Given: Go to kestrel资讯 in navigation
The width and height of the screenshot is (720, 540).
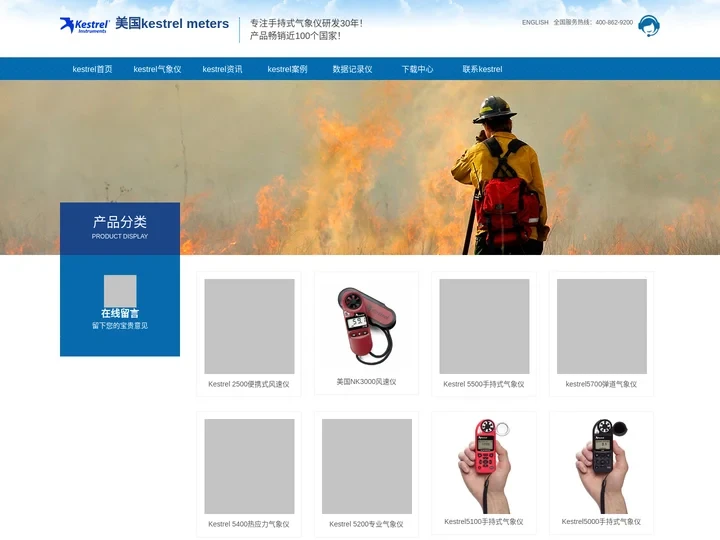Looking at the screenshot, I should click(x=222, y=69).
